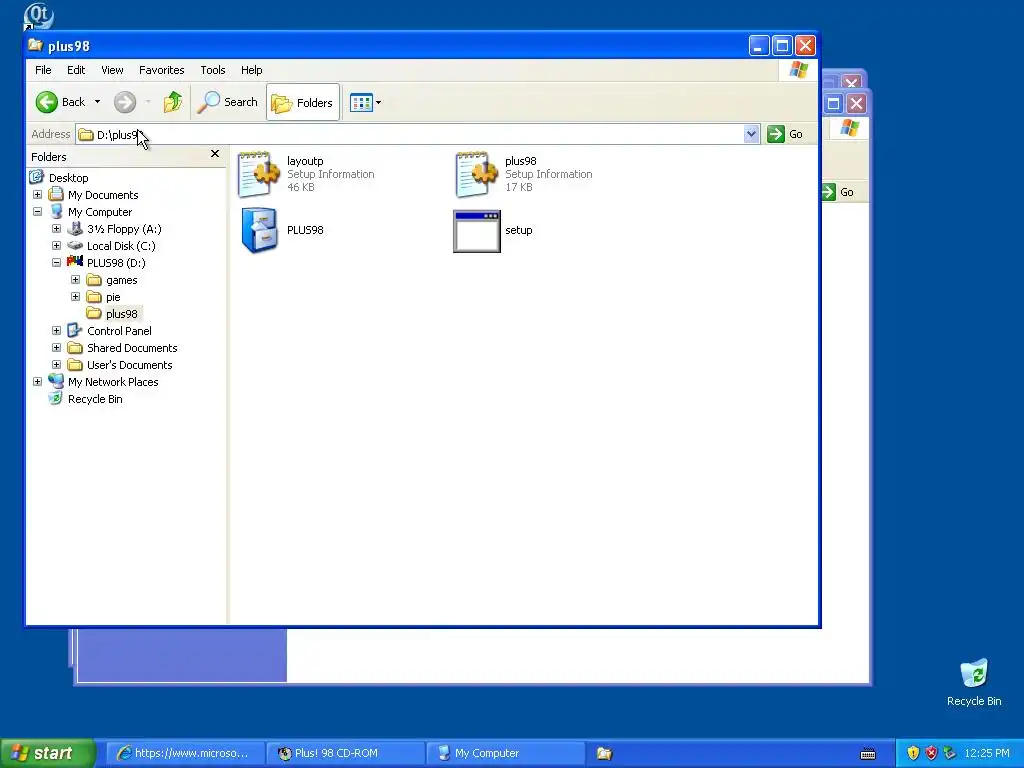The height and width of the screenshot is (768, 1024).
Task: Click the green Back arrow button
Action: [47, 102]
